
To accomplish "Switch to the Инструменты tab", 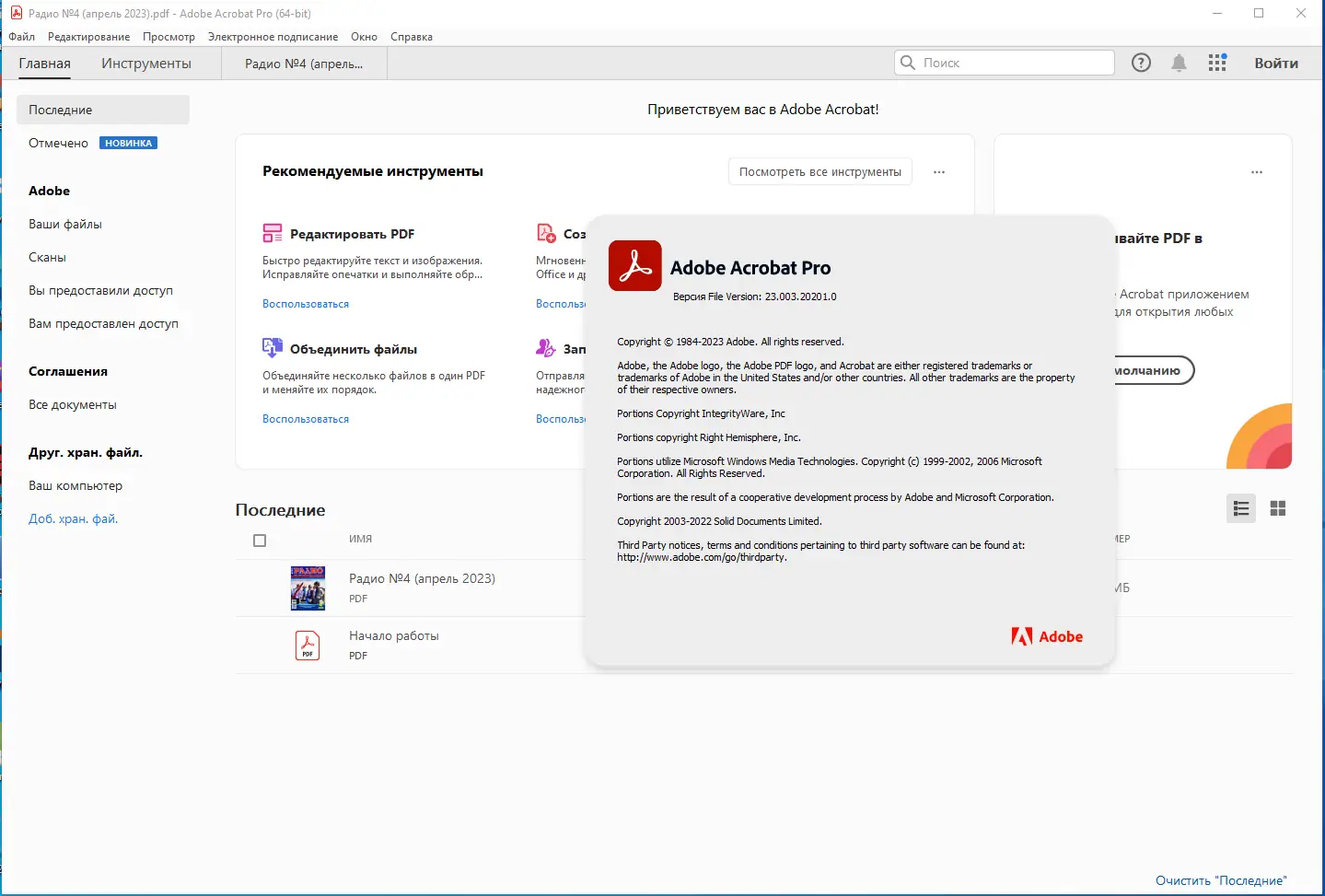I will (x=146, y=64).
